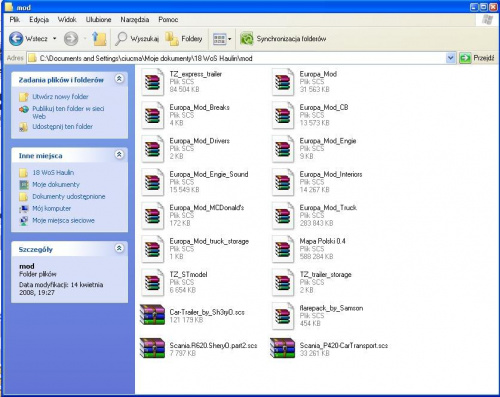500x397 pixels.
Task: Open the Edycja menu
Action: [39, 20]
